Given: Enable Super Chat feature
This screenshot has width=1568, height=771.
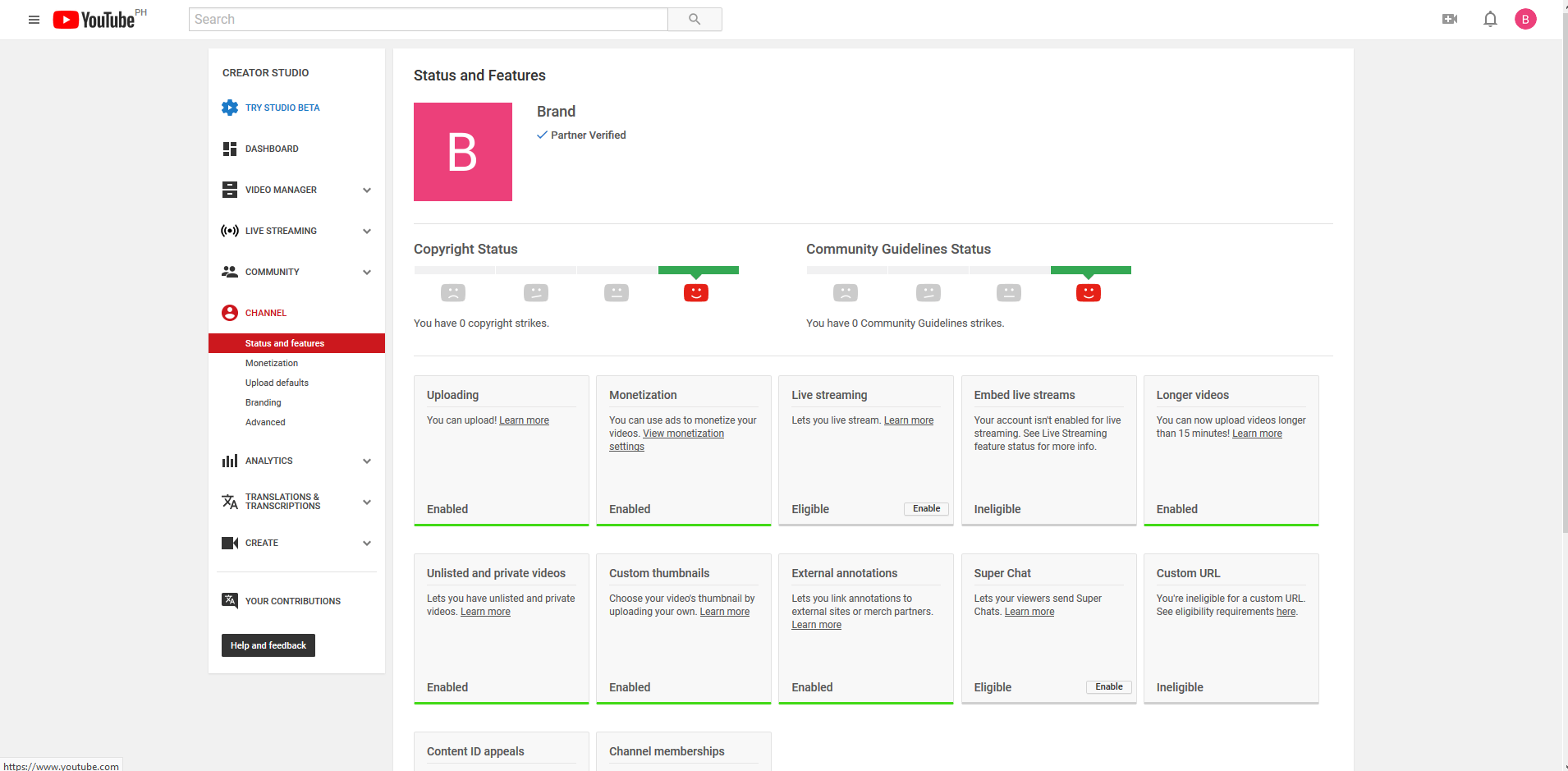Looking at the screenshot, I should (1108, 687).
